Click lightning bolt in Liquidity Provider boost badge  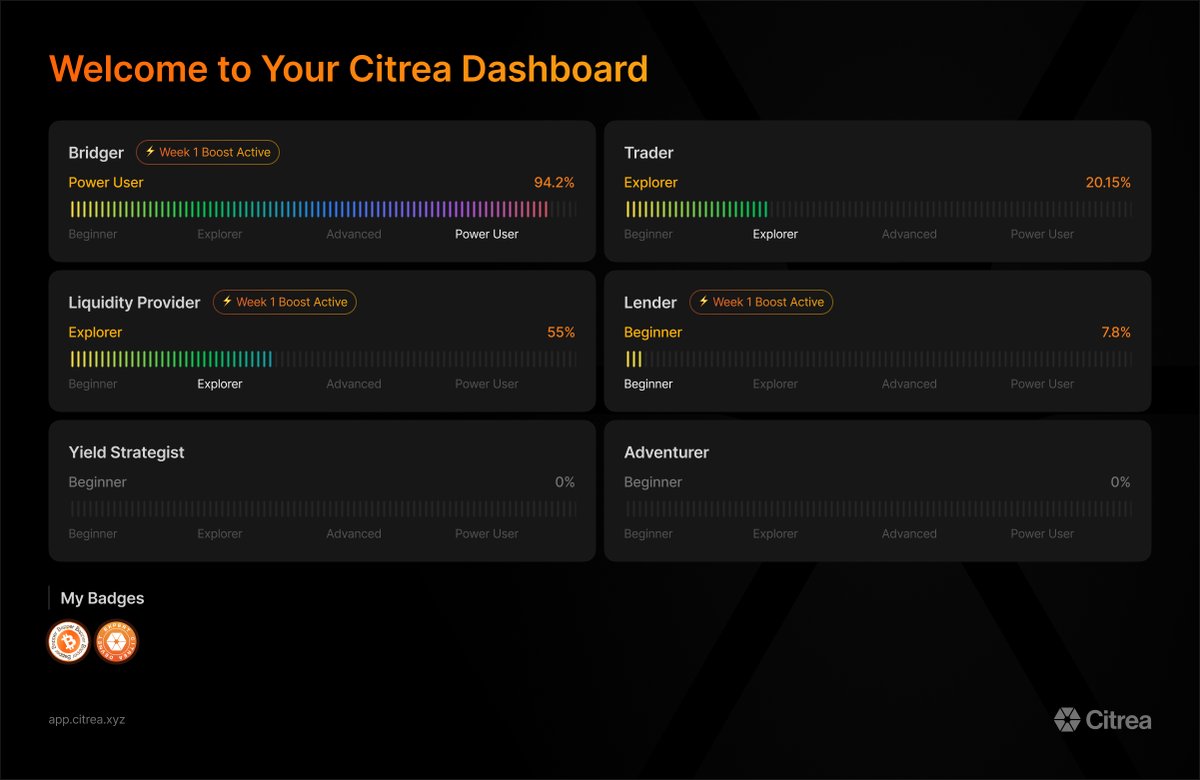coord(227,302)
